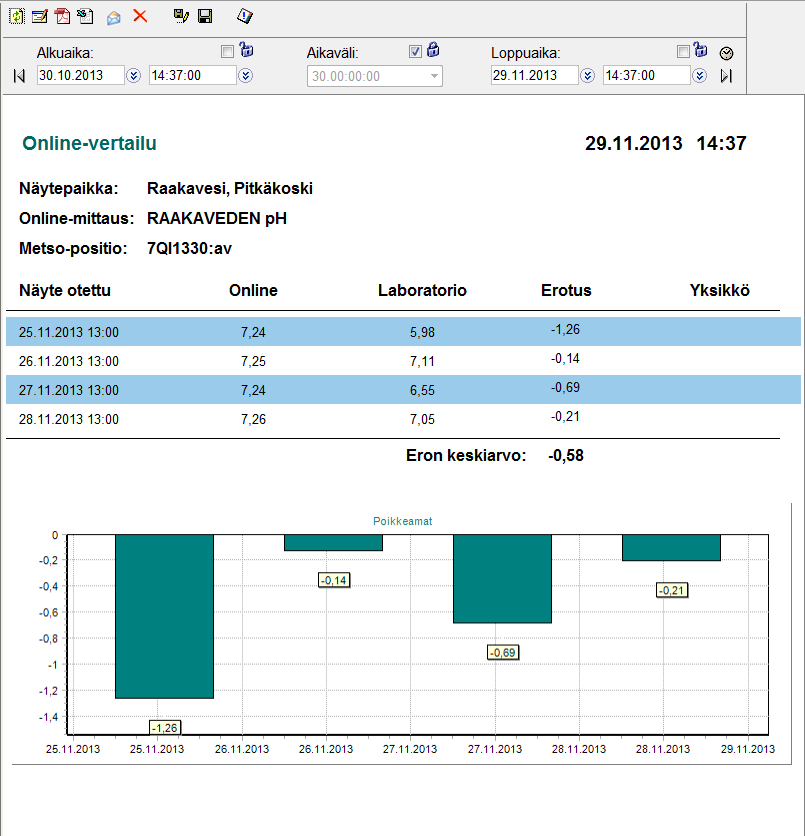
Task: Click Online value 7,25
Action: point(253,361)
